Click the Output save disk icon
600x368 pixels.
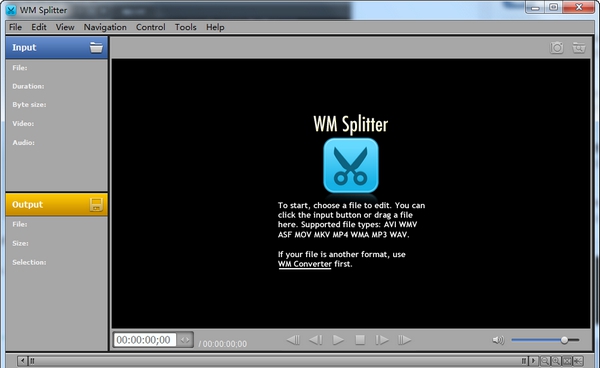pyautogui.click(x=96, y=205)
